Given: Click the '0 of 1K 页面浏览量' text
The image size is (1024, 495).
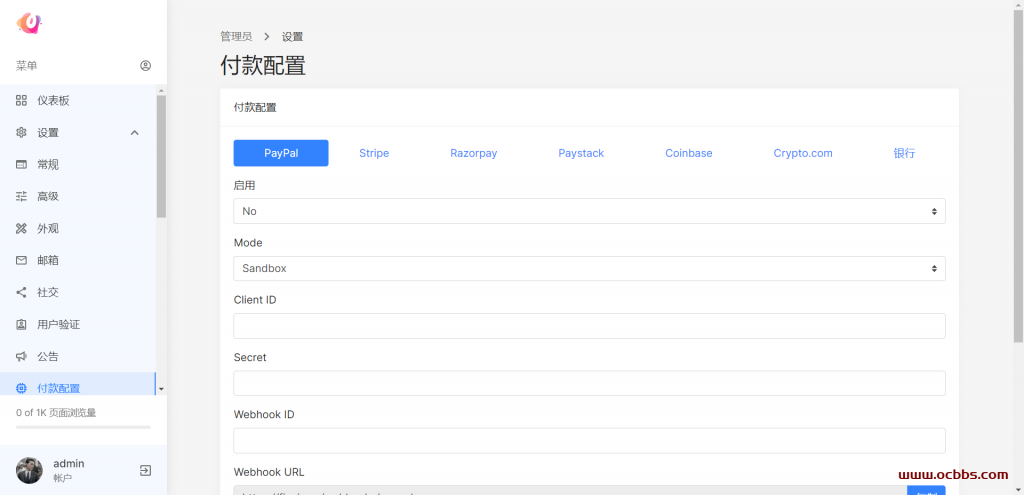Looking at the screenshot, I should click(56, 413).
